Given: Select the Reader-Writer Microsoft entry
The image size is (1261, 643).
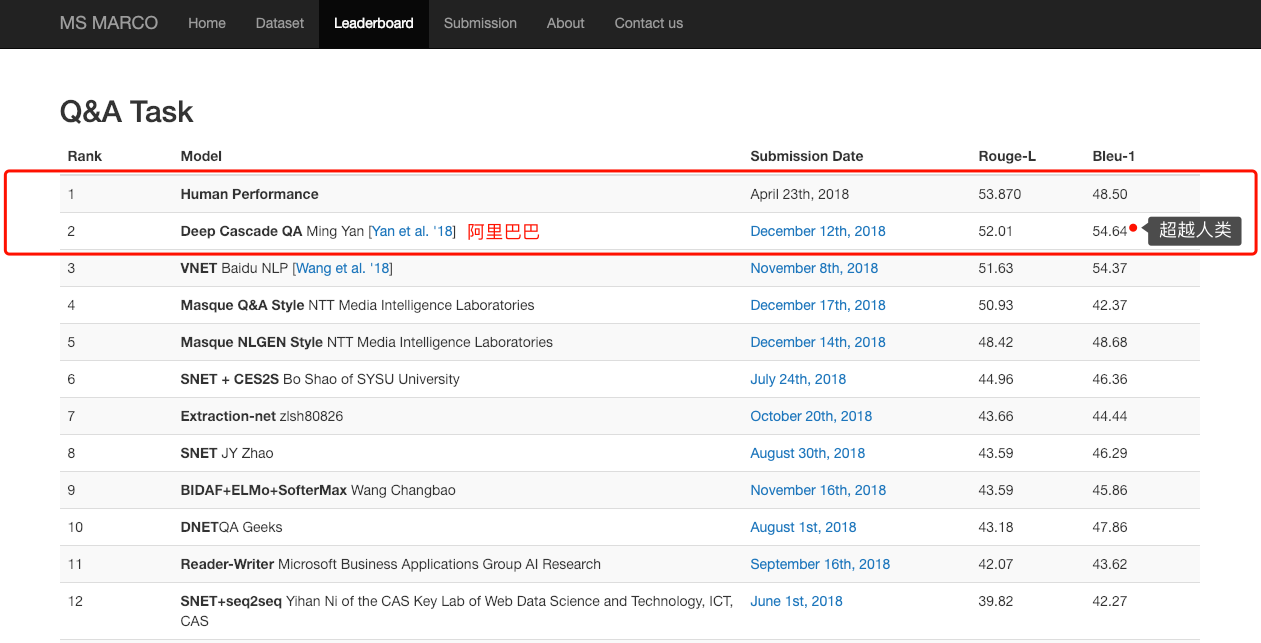Looking at the screenshot, I should [x=390, y=564].
